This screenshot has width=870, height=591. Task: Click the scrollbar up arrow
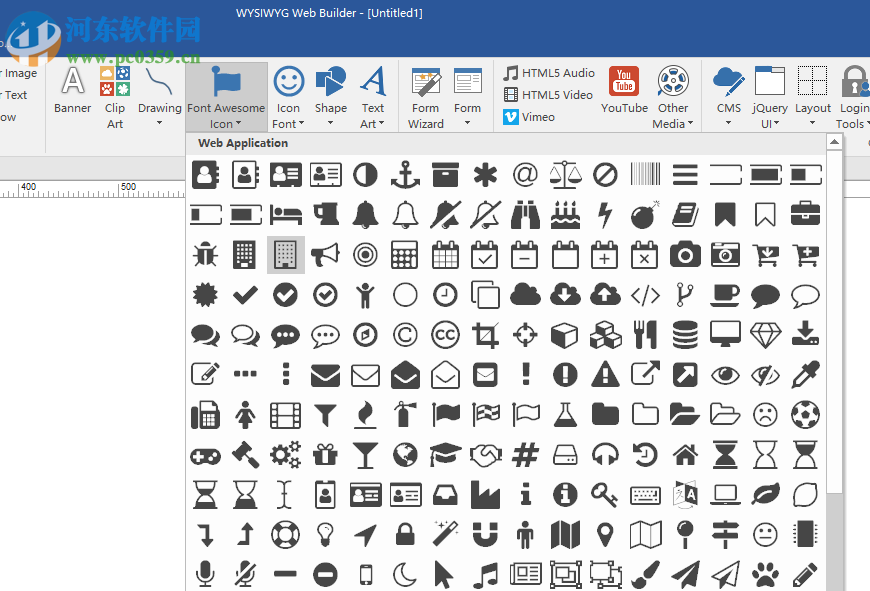coord(835,141)
